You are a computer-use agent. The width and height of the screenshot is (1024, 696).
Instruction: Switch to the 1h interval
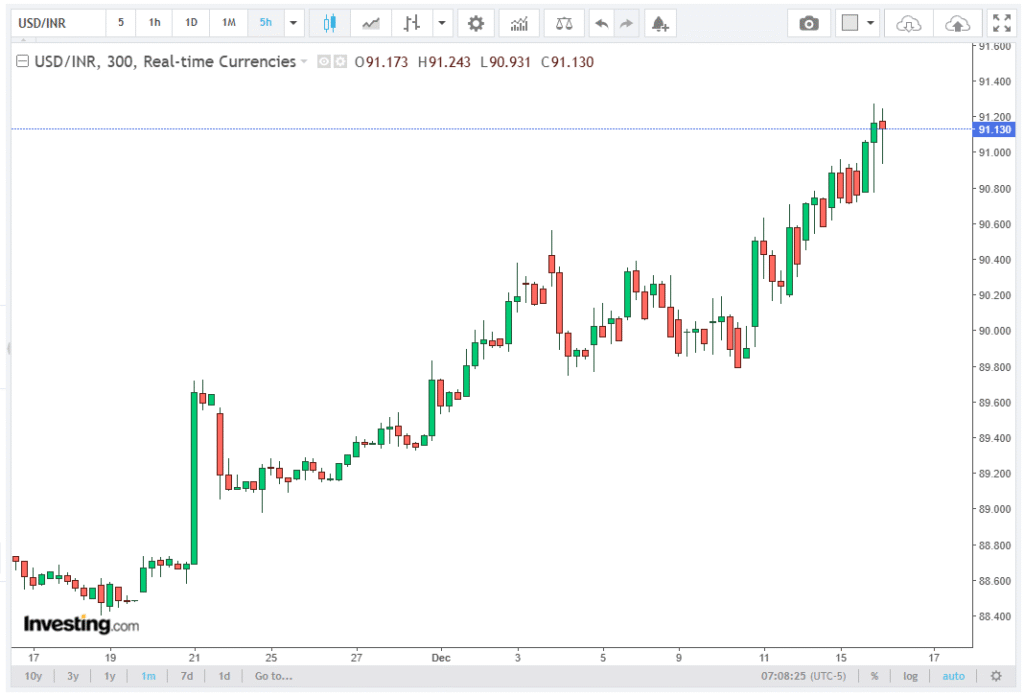tap(154, 23)
